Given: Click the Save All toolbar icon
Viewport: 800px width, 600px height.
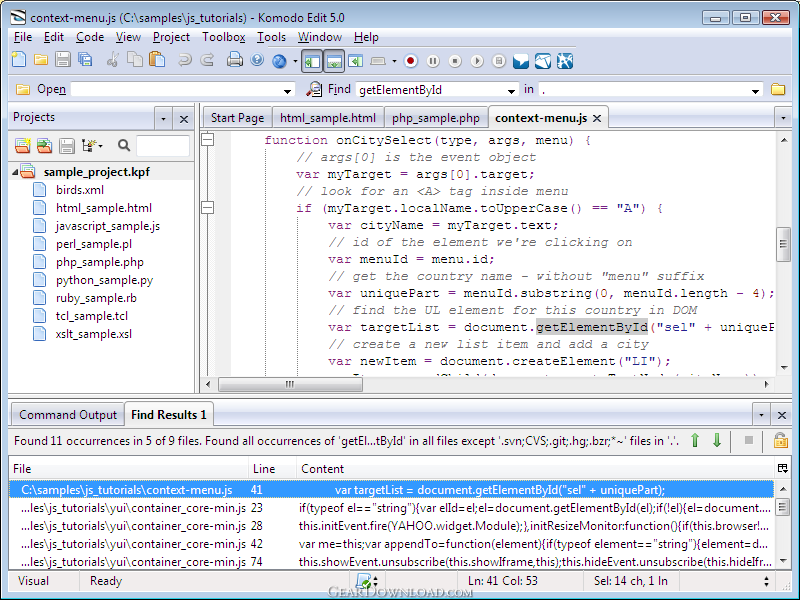Looking at the screenshot, I should [x=85, y=60].
